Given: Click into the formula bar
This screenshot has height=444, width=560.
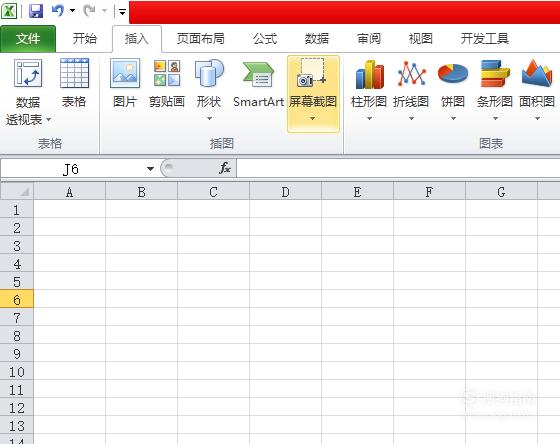Looking at the screenshot, I should (x=398, y=168).
